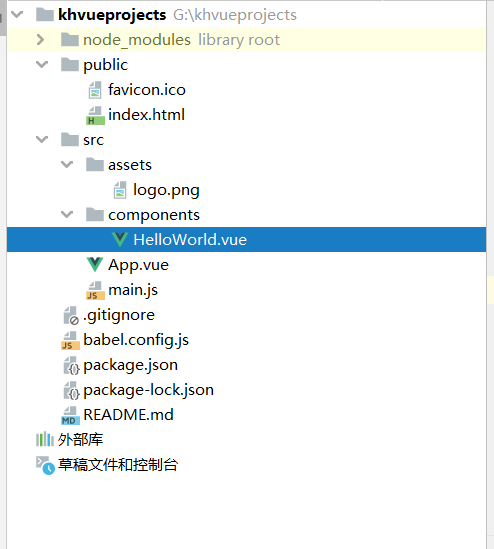Screen dimensions: 494x549
Task: Click the .gitignore file icon
Action: (x=71, y=315)
